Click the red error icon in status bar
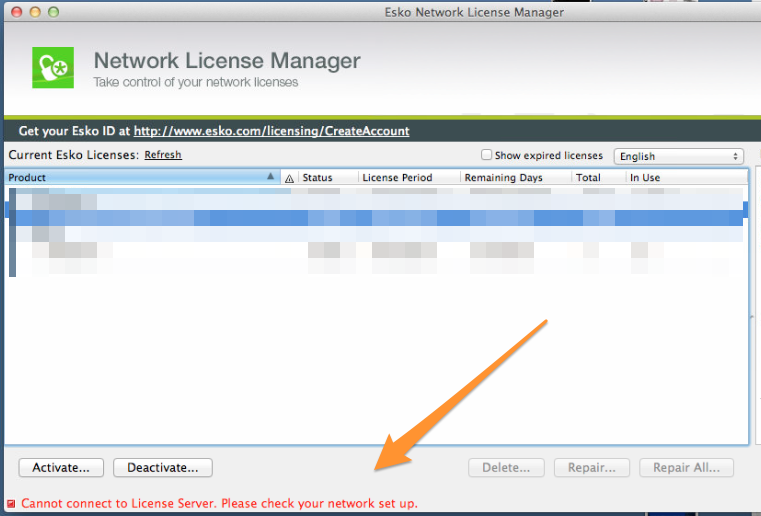The width and height of the screenshot is (761, 516). tap(11, 503)
